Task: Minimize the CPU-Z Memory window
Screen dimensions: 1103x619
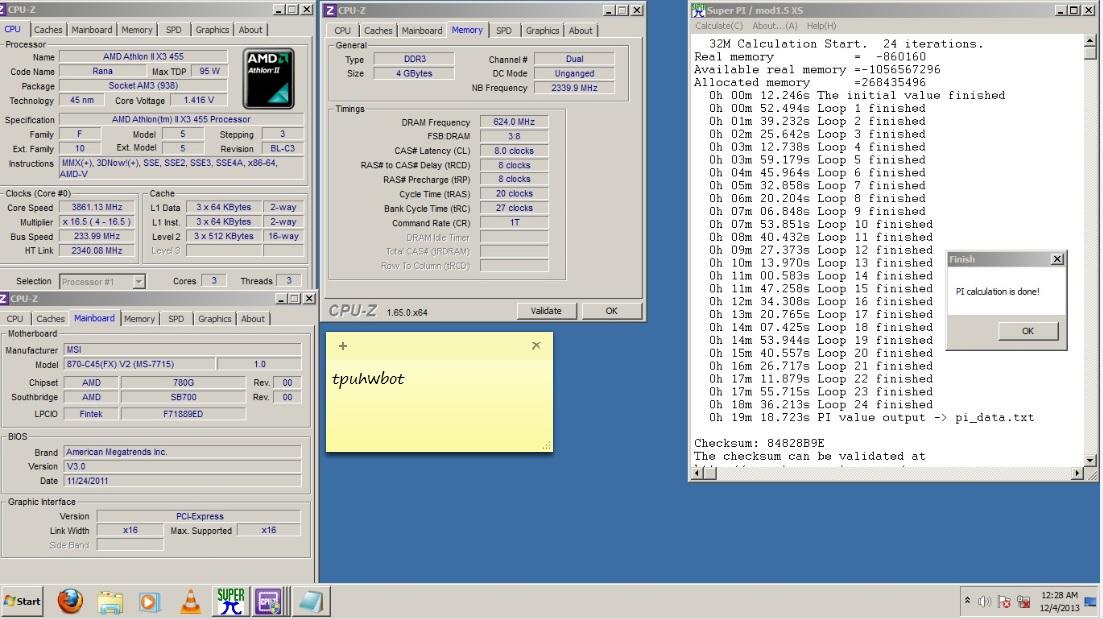Action: (608, 10)
